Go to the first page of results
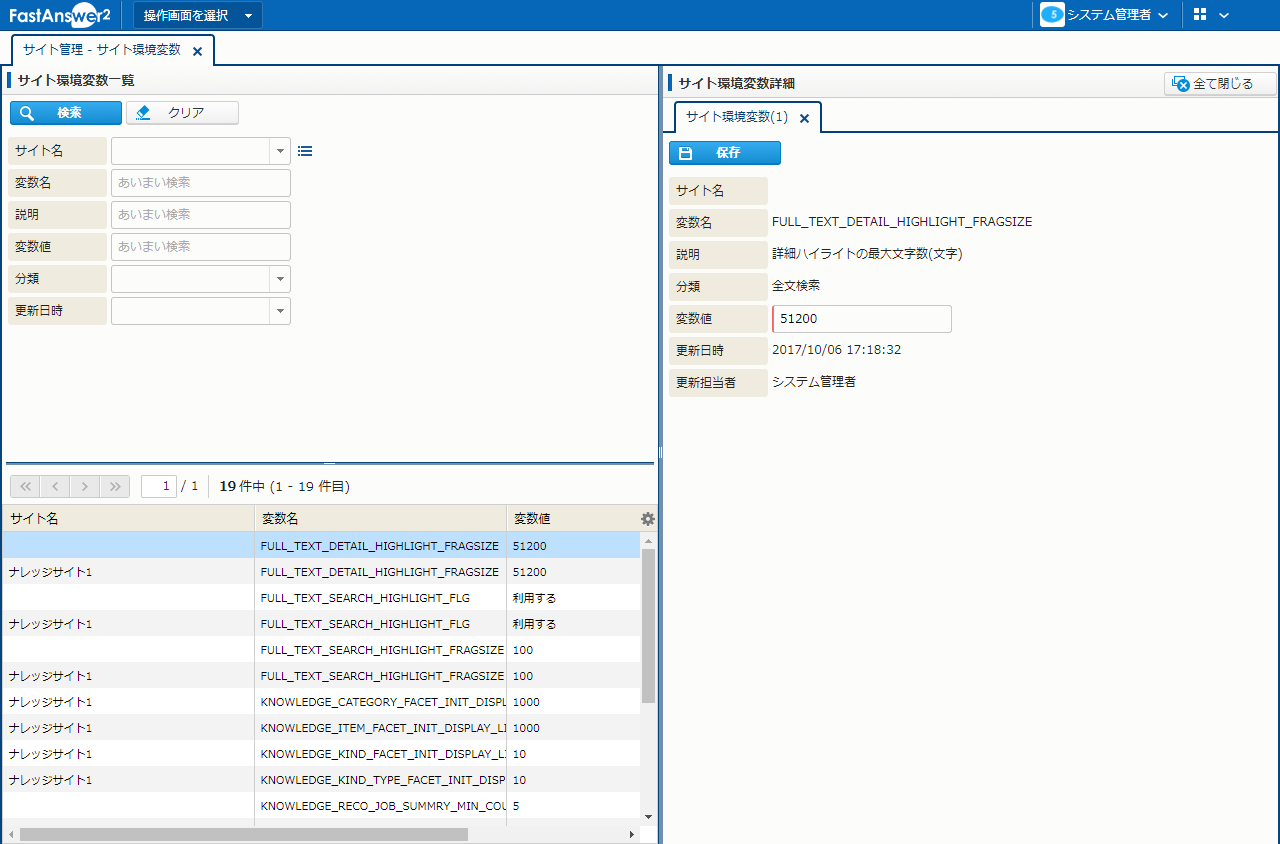 tap(25, 487)
